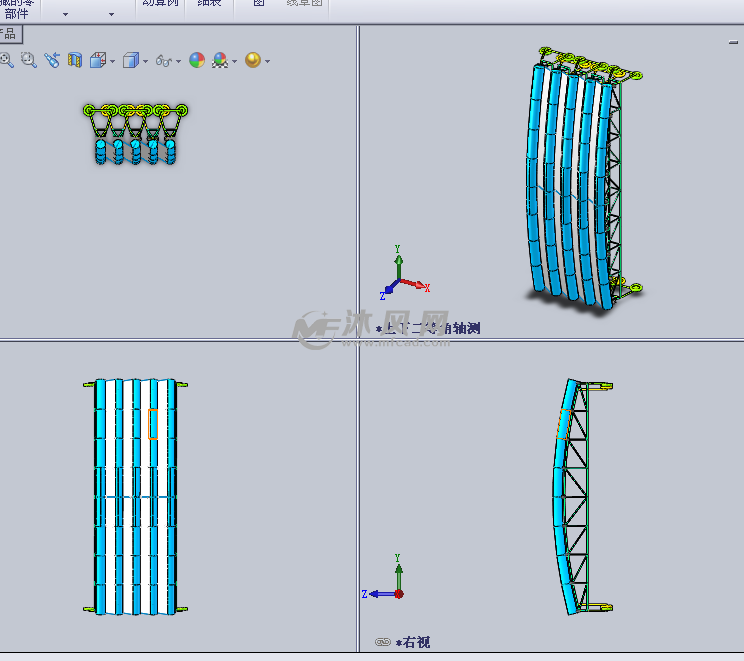Activate the Section View icon

[x=75, y=60]
